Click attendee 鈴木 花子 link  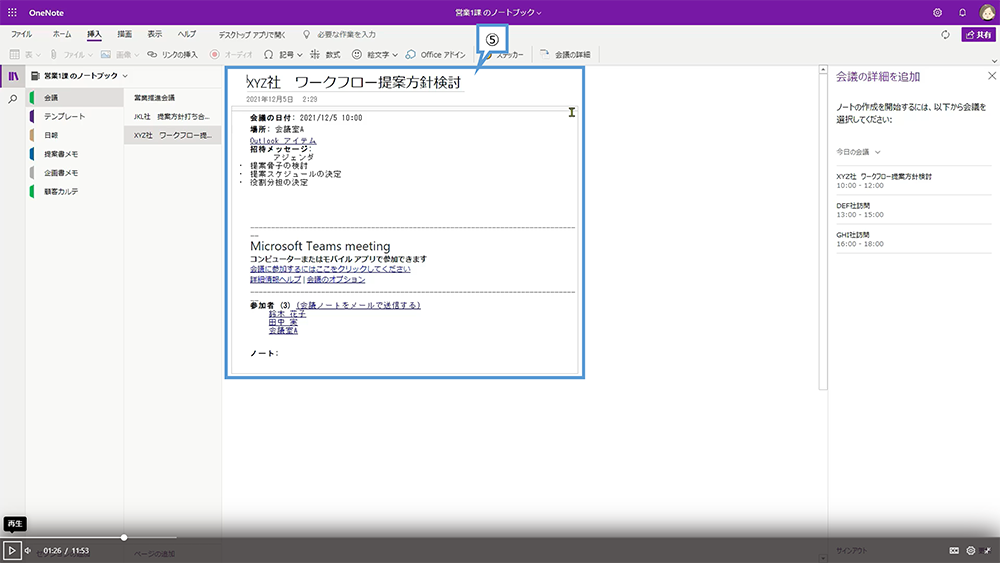point(287,314)
